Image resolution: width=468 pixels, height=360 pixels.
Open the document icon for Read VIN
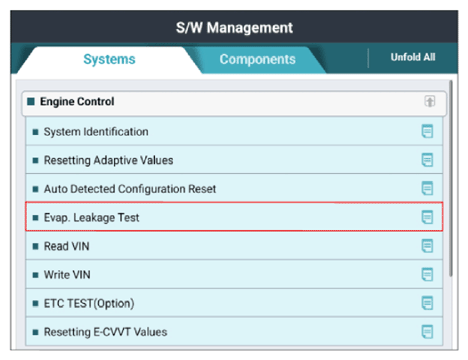pyautogui.click(x=427, y=246)
